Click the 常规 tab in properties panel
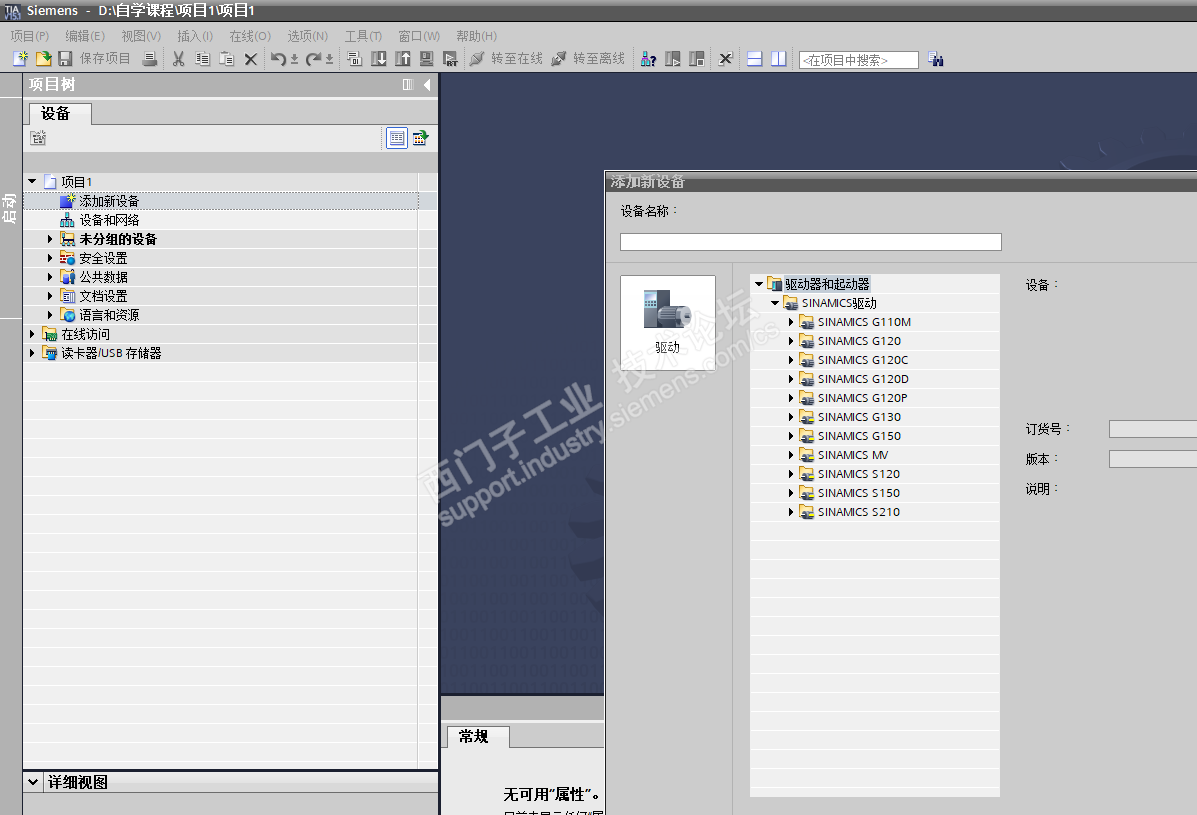This screenshot has height=815, width=1197. [x=477, y=736]
